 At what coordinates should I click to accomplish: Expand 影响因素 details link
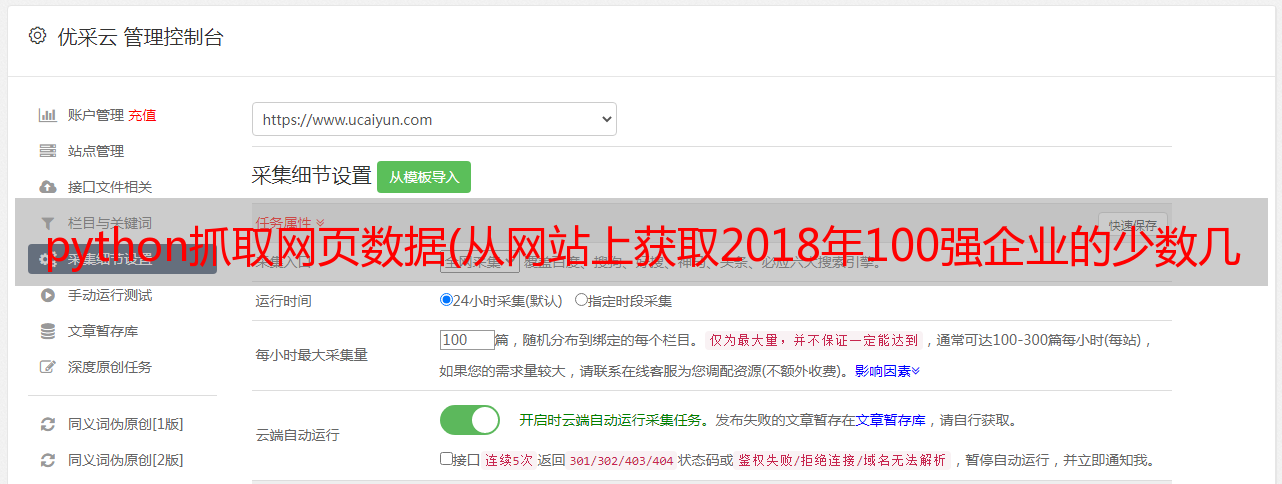[887, 371]
